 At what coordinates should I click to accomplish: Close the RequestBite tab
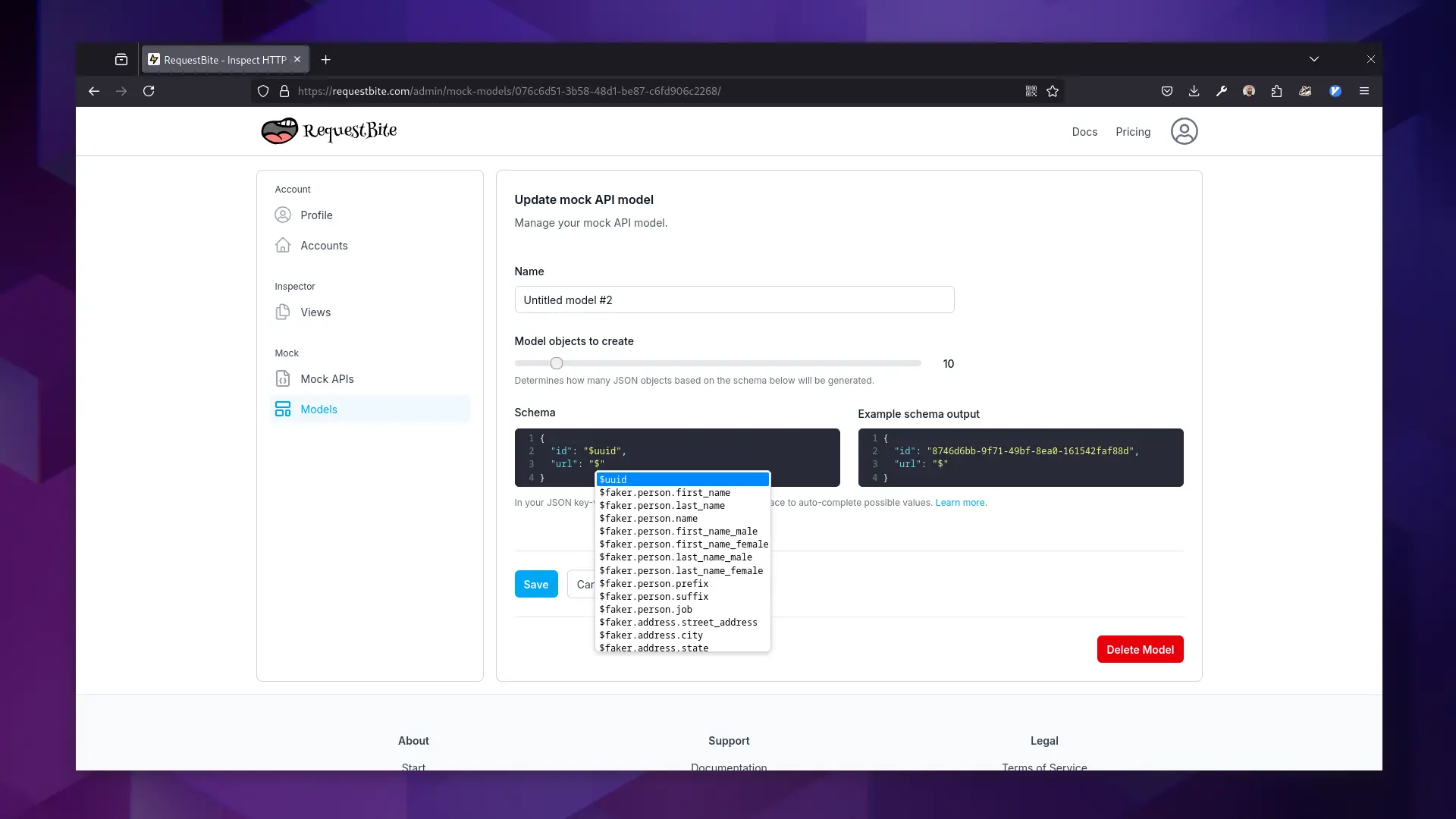pos(297,59)
